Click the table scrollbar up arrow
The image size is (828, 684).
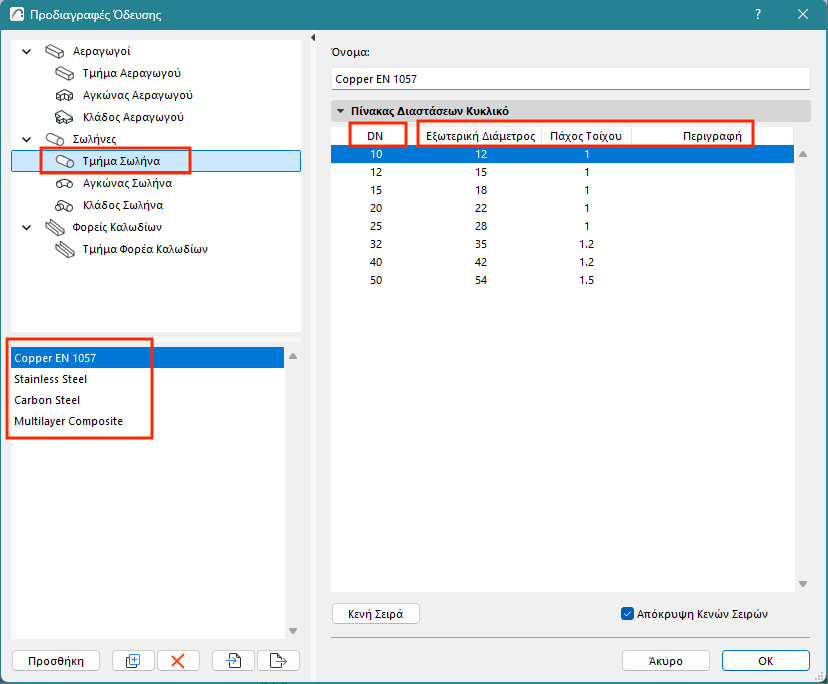(803, 154)
